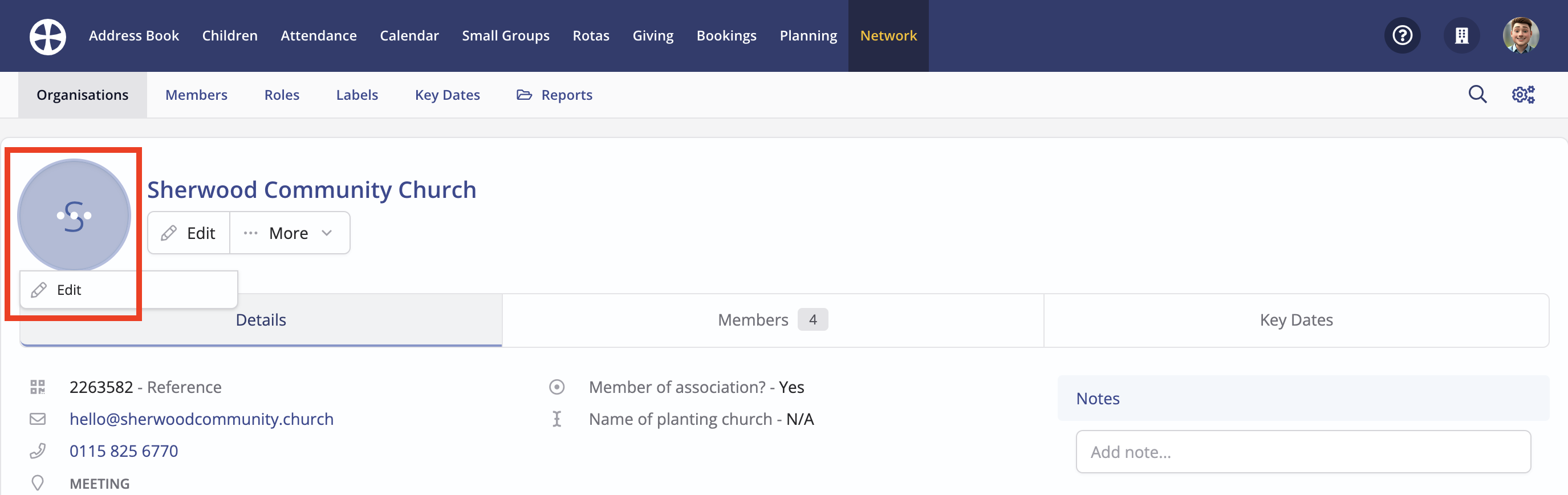Click the Sherwood Community Church heading
Image resolution: width=1568 pixels, height=495 pixels.
point(312,190)
